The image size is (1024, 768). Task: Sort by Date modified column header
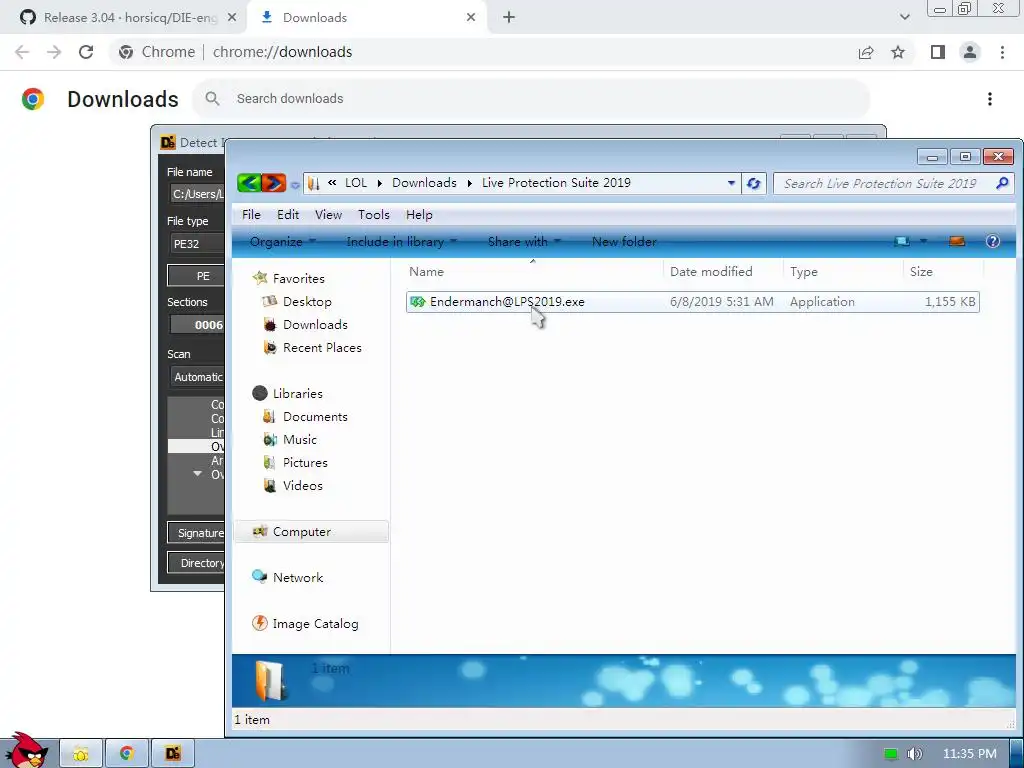(x=723, y=272)
